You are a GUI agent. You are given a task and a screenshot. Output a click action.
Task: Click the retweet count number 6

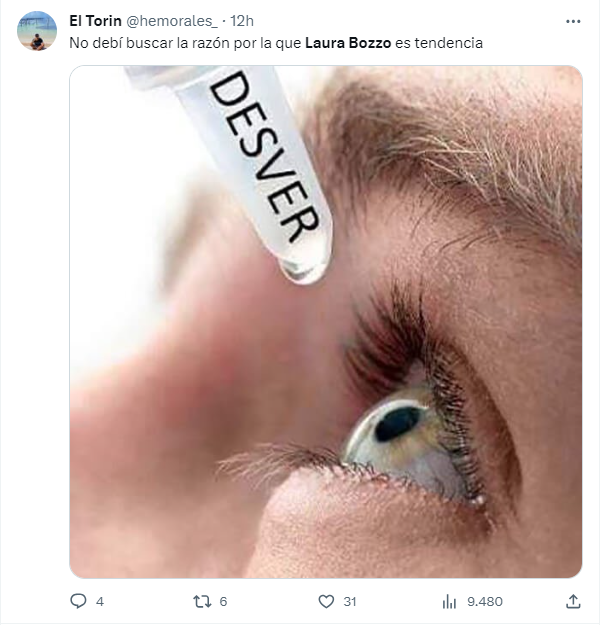pyautogui.click(x=223, y=601)
